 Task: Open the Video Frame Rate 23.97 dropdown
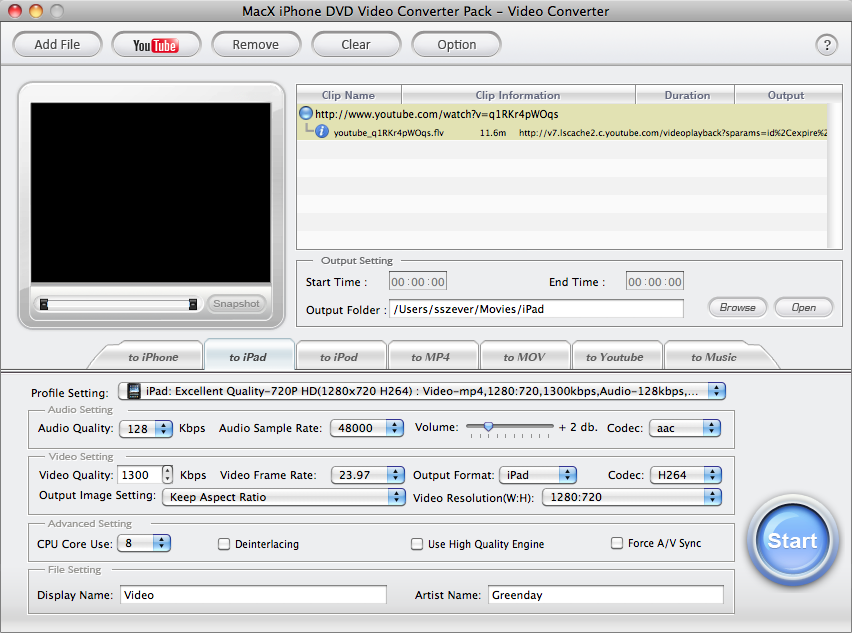point(368,475)
